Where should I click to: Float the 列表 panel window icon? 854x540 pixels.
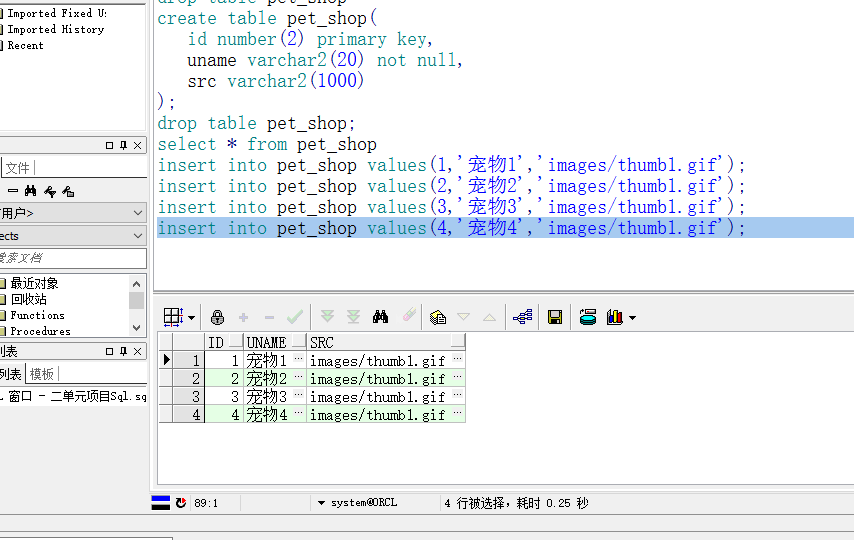click(109, 351)
